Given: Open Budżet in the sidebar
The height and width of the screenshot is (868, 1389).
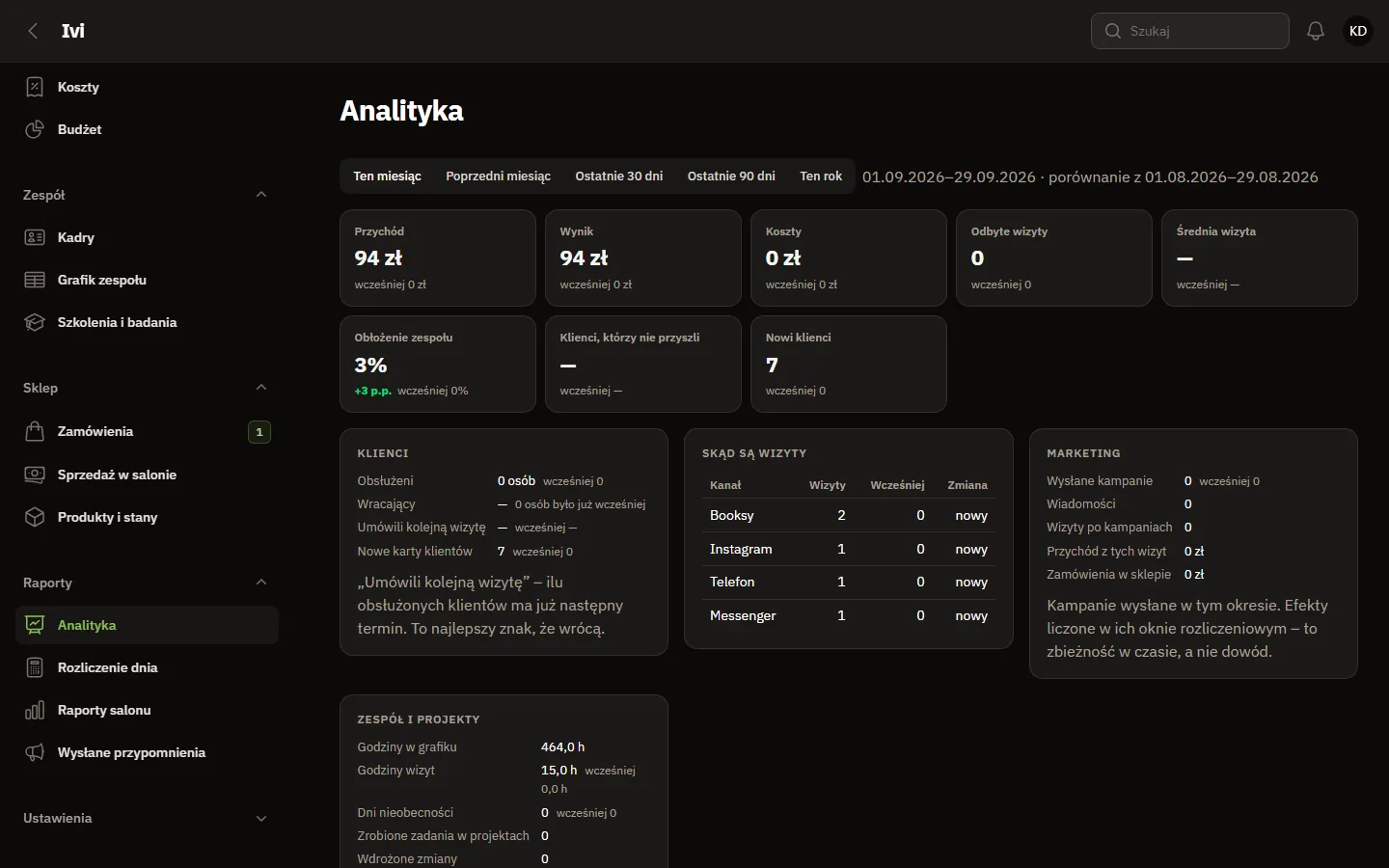Looking at the screenshot, I should point(147,129).
